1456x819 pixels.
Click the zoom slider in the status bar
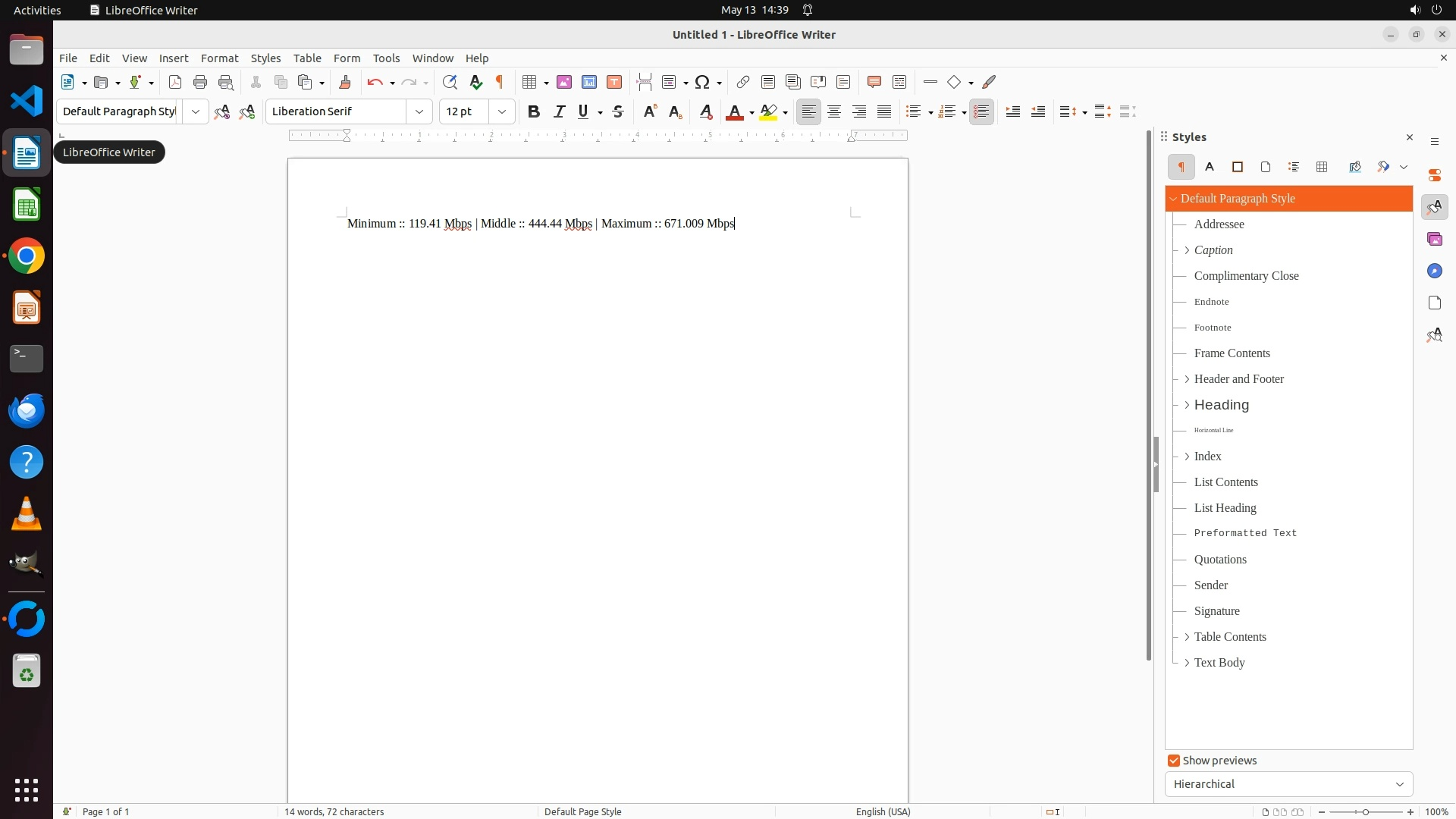pos(1366,811)
